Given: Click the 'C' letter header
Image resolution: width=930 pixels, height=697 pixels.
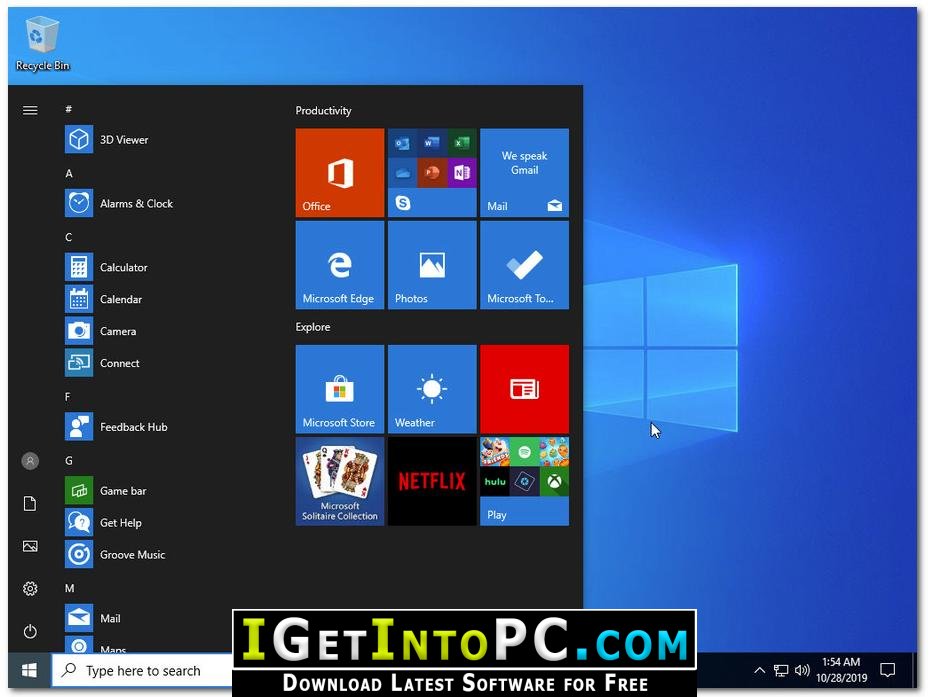Looking at the screenshot, I should click(69, 237).
